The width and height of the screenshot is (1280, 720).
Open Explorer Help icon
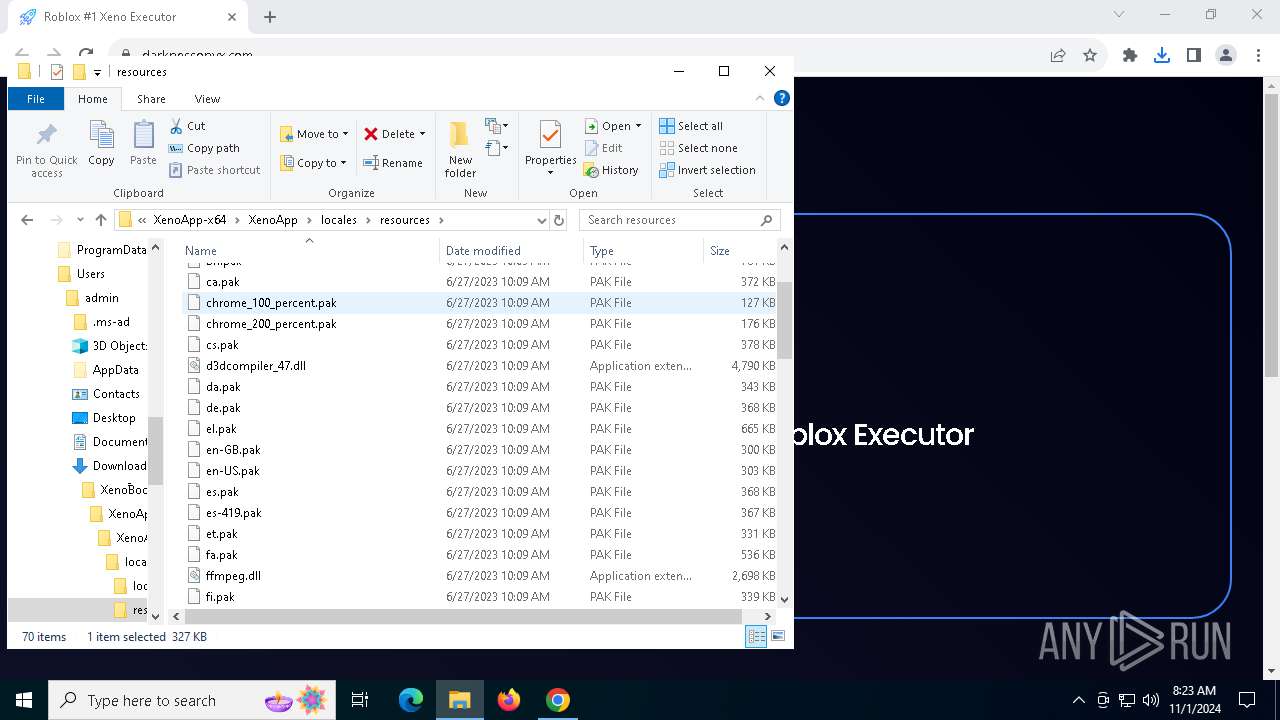point(782,98)
